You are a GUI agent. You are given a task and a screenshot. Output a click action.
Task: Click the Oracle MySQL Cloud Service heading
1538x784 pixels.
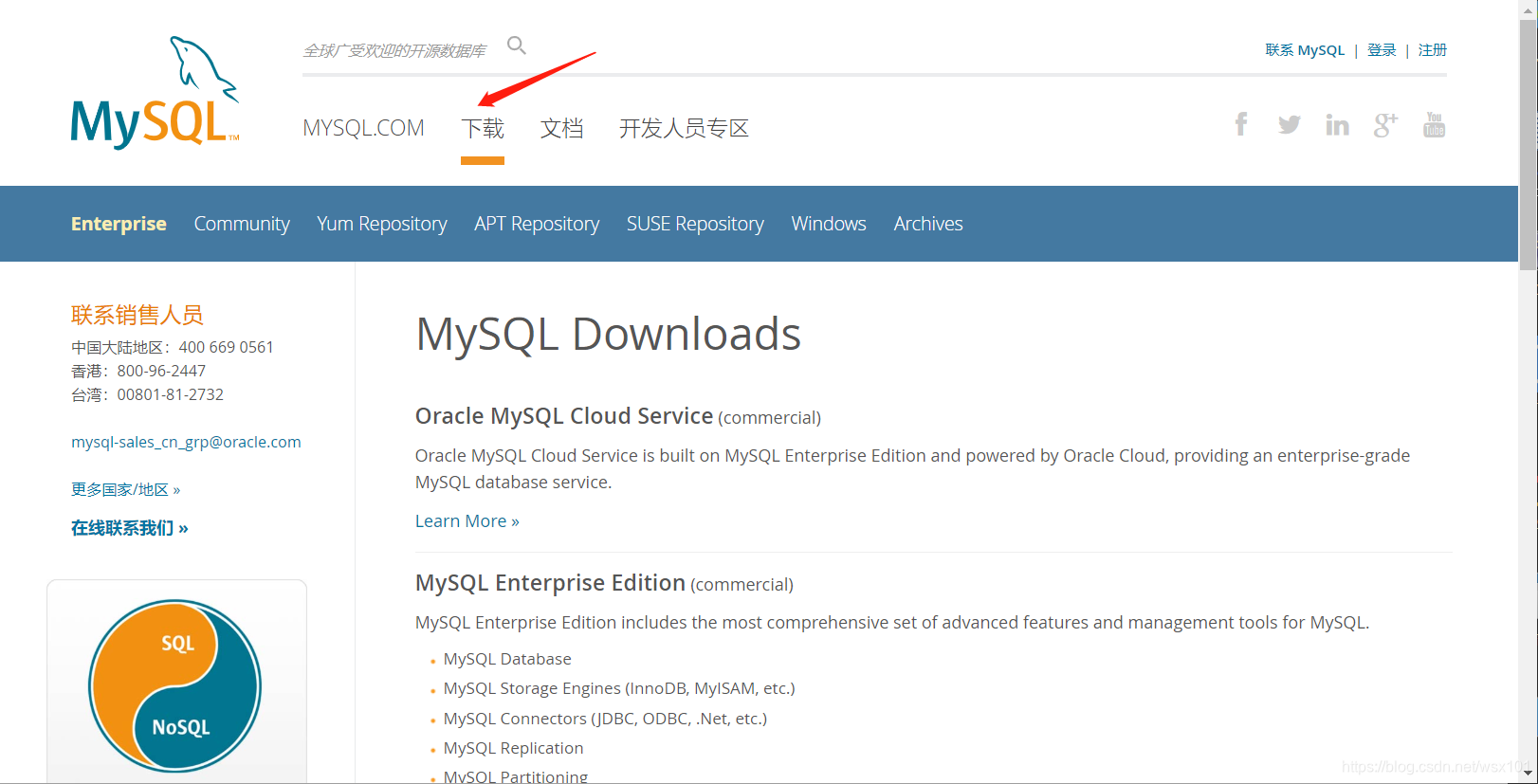(x=564, y=416)
